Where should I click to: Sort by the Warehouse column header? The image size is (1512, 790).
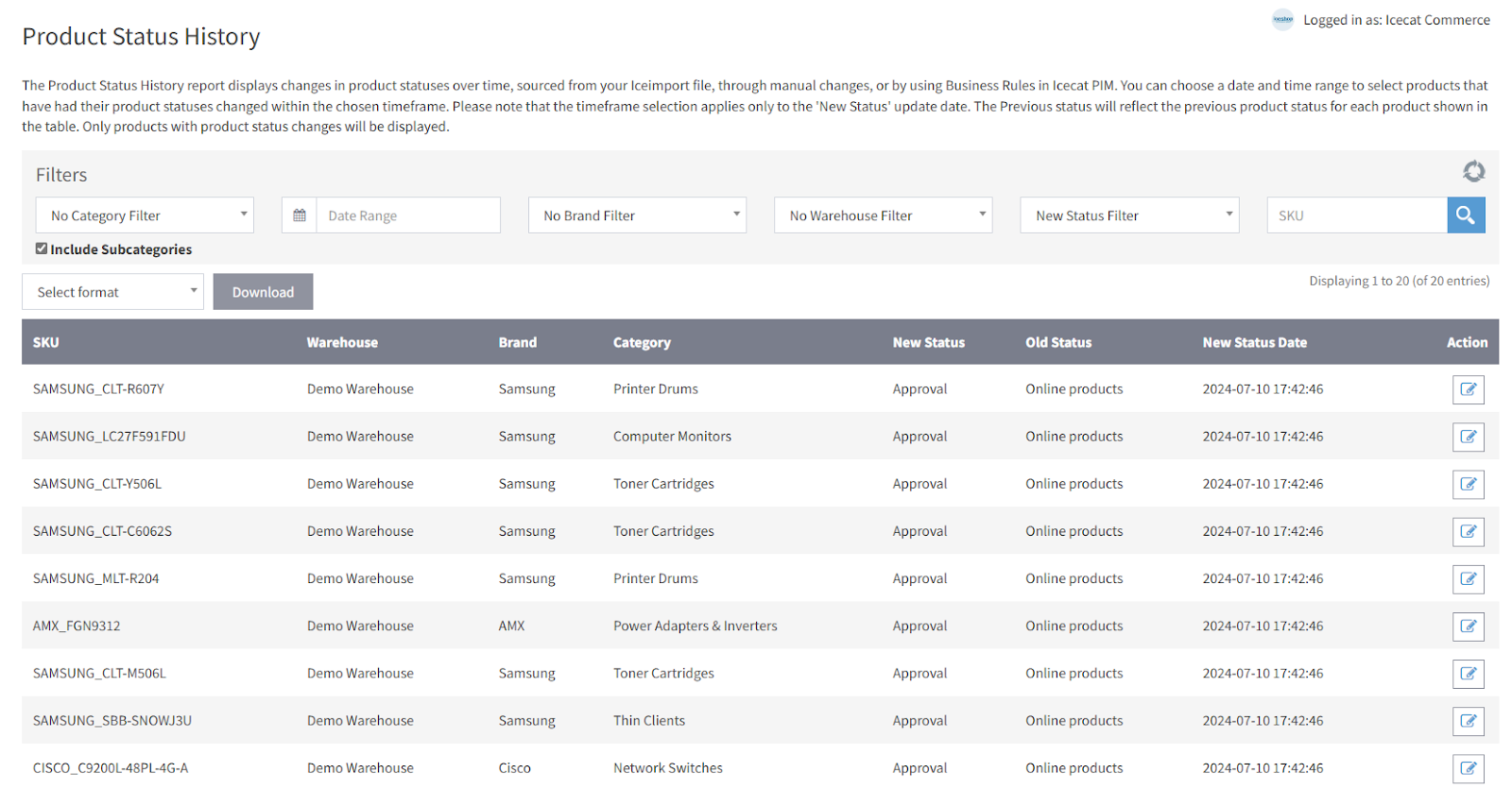click(342, 342)
